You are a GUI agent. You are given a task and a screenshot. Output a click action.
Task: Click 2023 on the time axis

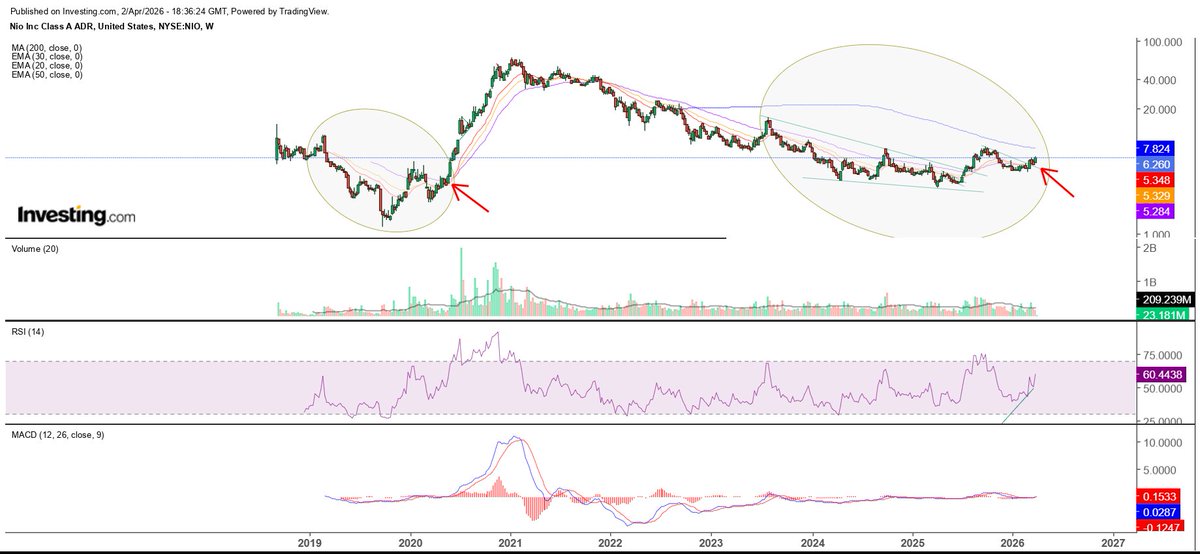[711, 542]
